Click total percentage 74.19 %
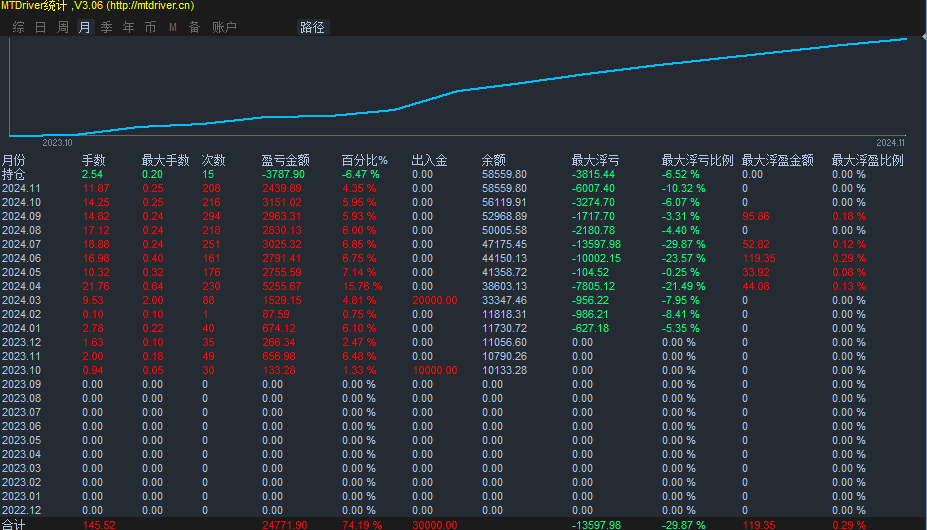Screen dimensions: 927x530 [x=362, y=525]
